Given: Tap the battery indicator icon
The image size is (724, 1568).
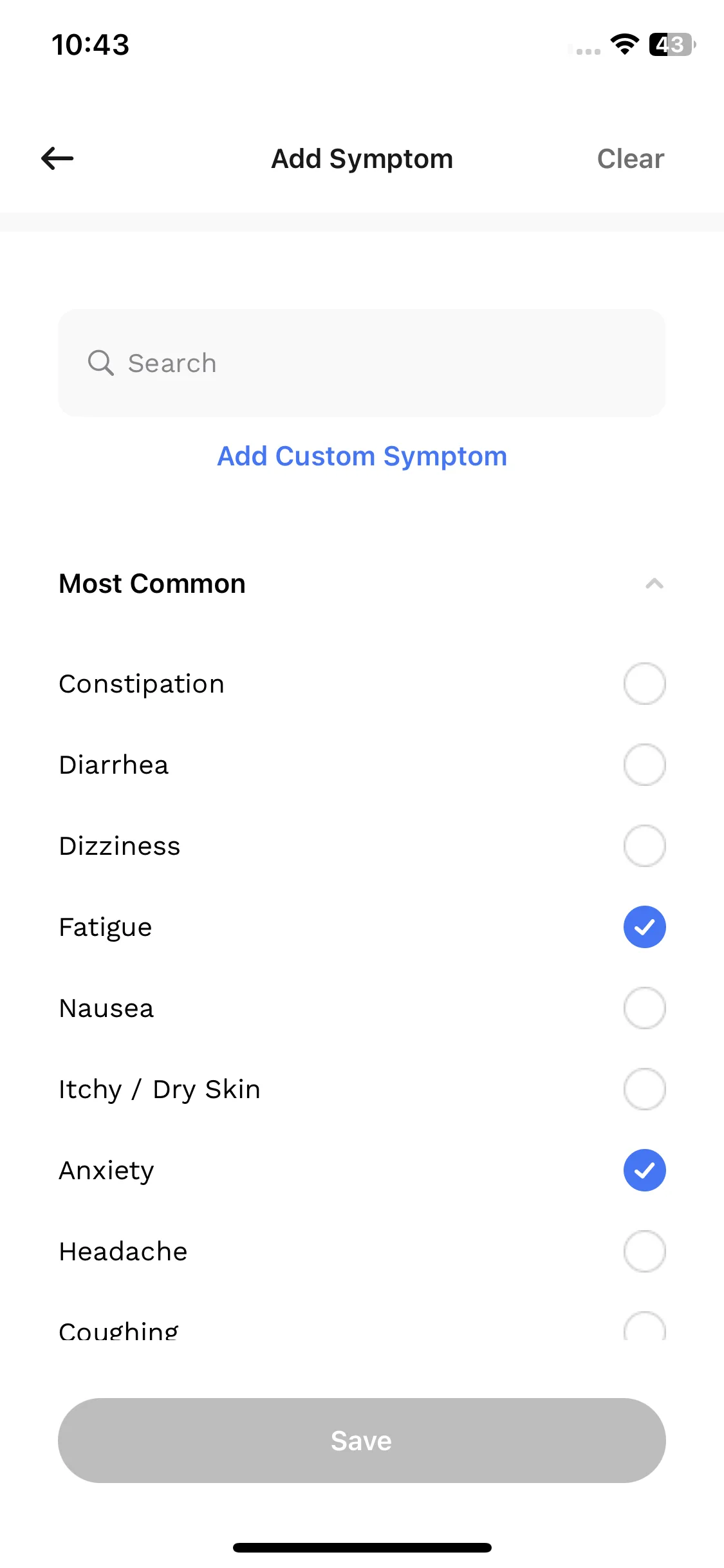Looking at the screenshot, I should click(x=673, y=44).
